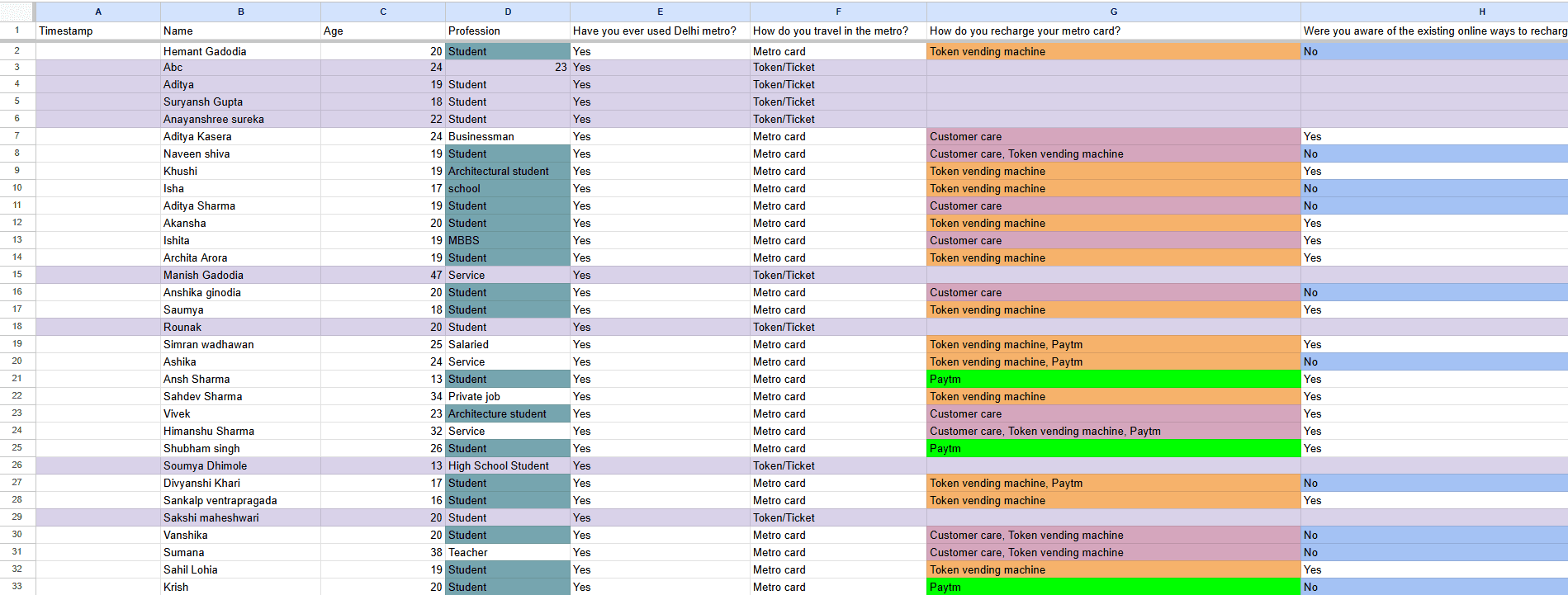
Task: Click 'Customer care, Token vending machine, Paytm' cell
Action: click(x=1114, y=431)
